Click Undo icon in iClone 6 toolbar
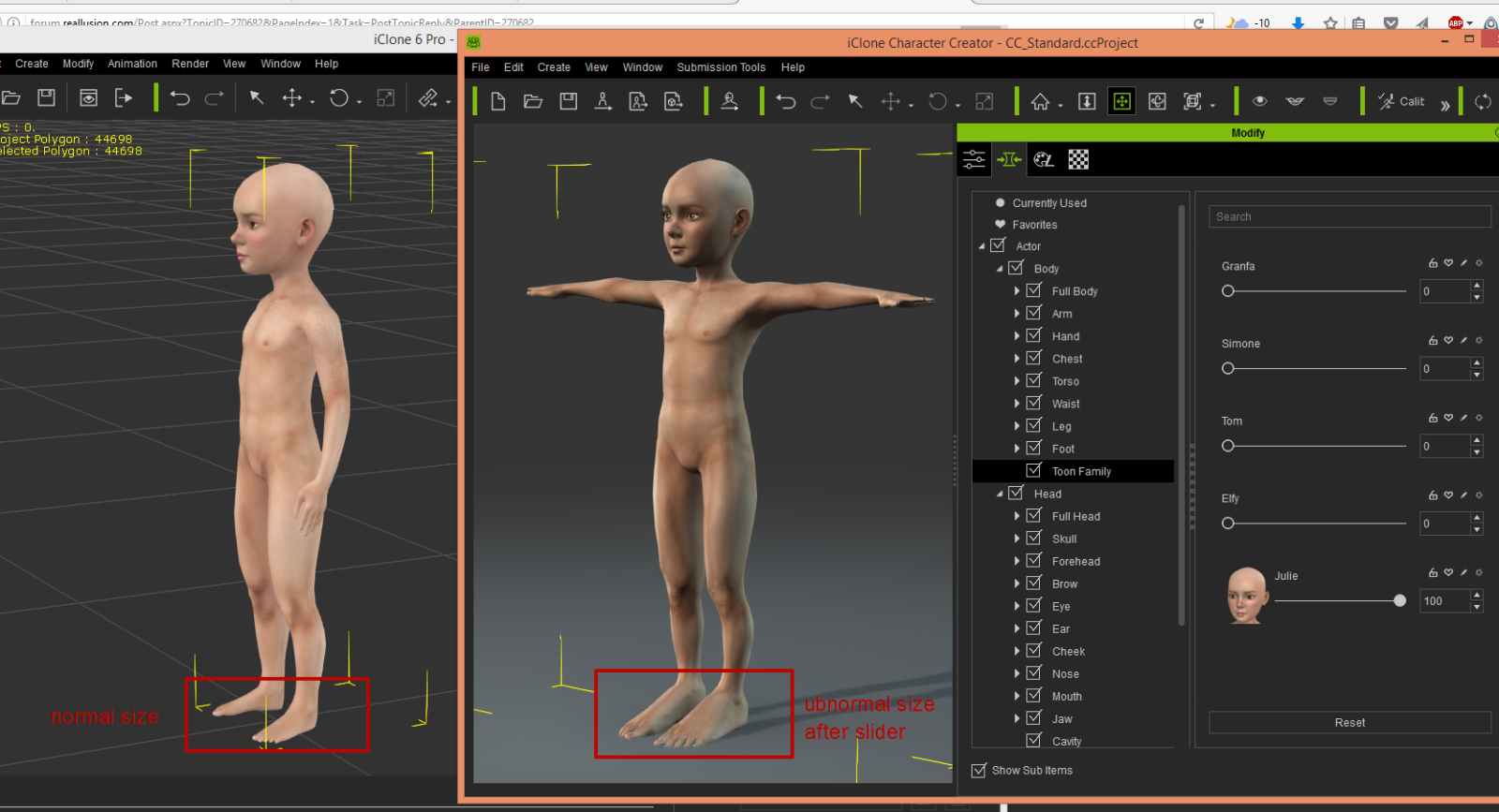This screenshot has height=812, width=1499. click(x=180, y=97)
